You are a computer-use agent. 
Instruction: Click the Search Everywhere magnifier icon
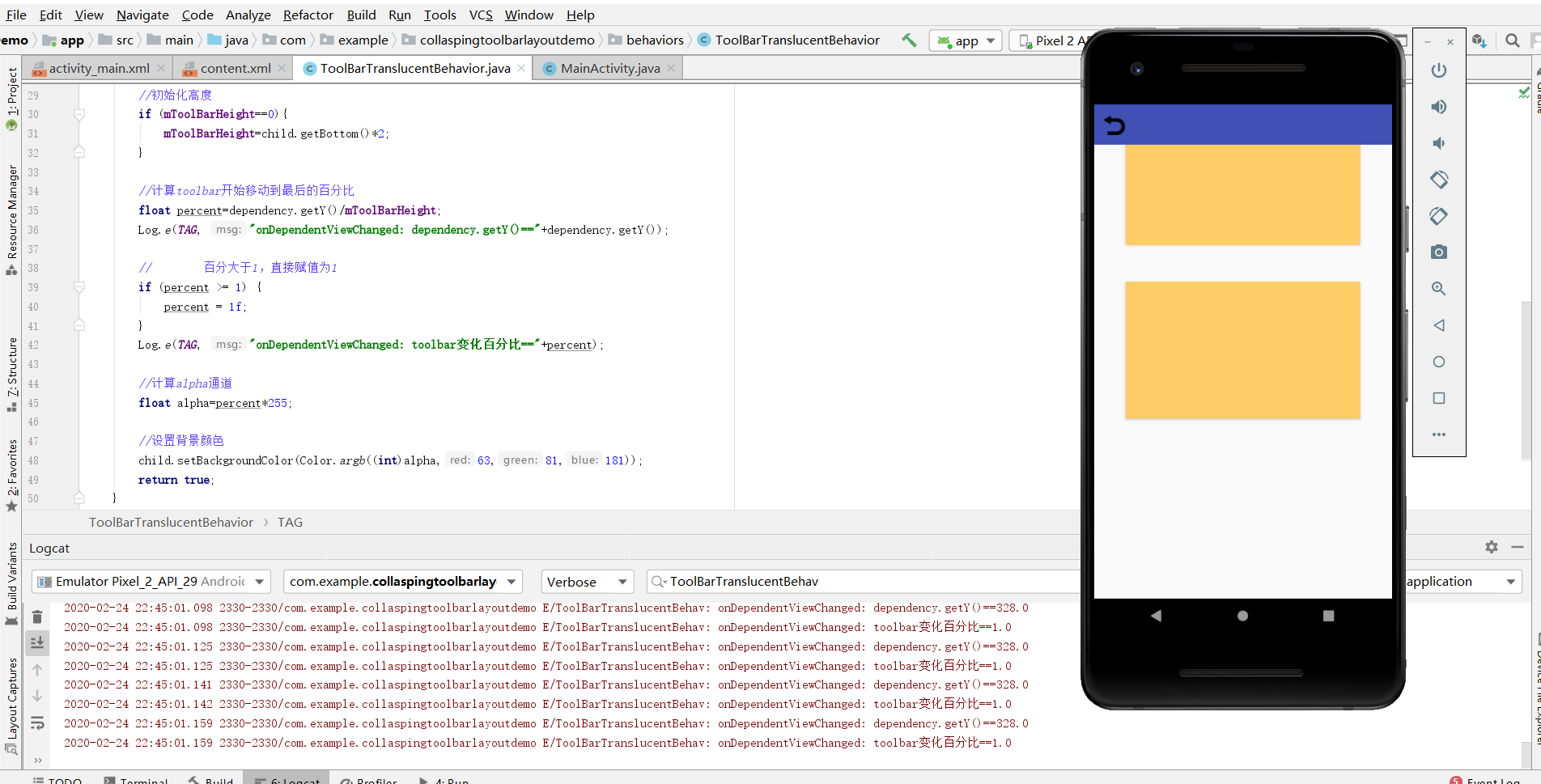click(1512, 40)
